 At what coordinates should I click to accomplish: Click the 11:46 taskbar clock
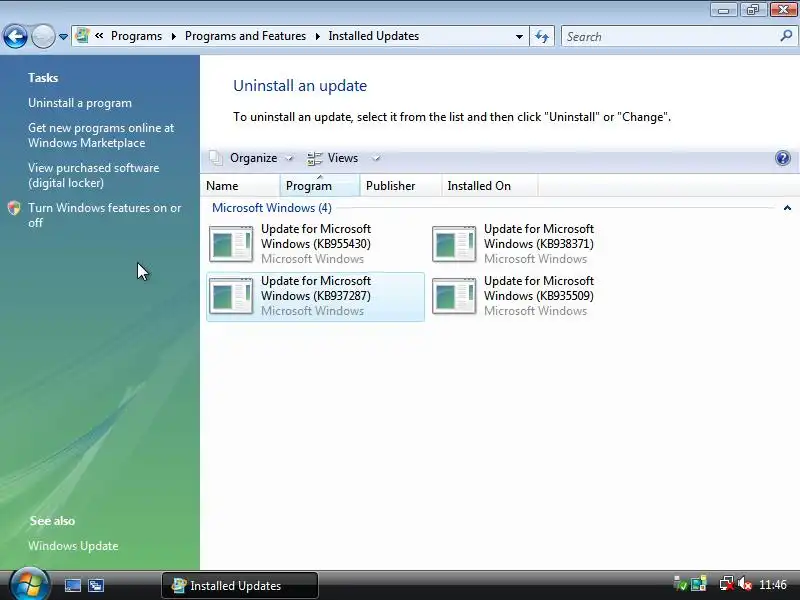tap(772, 585)
